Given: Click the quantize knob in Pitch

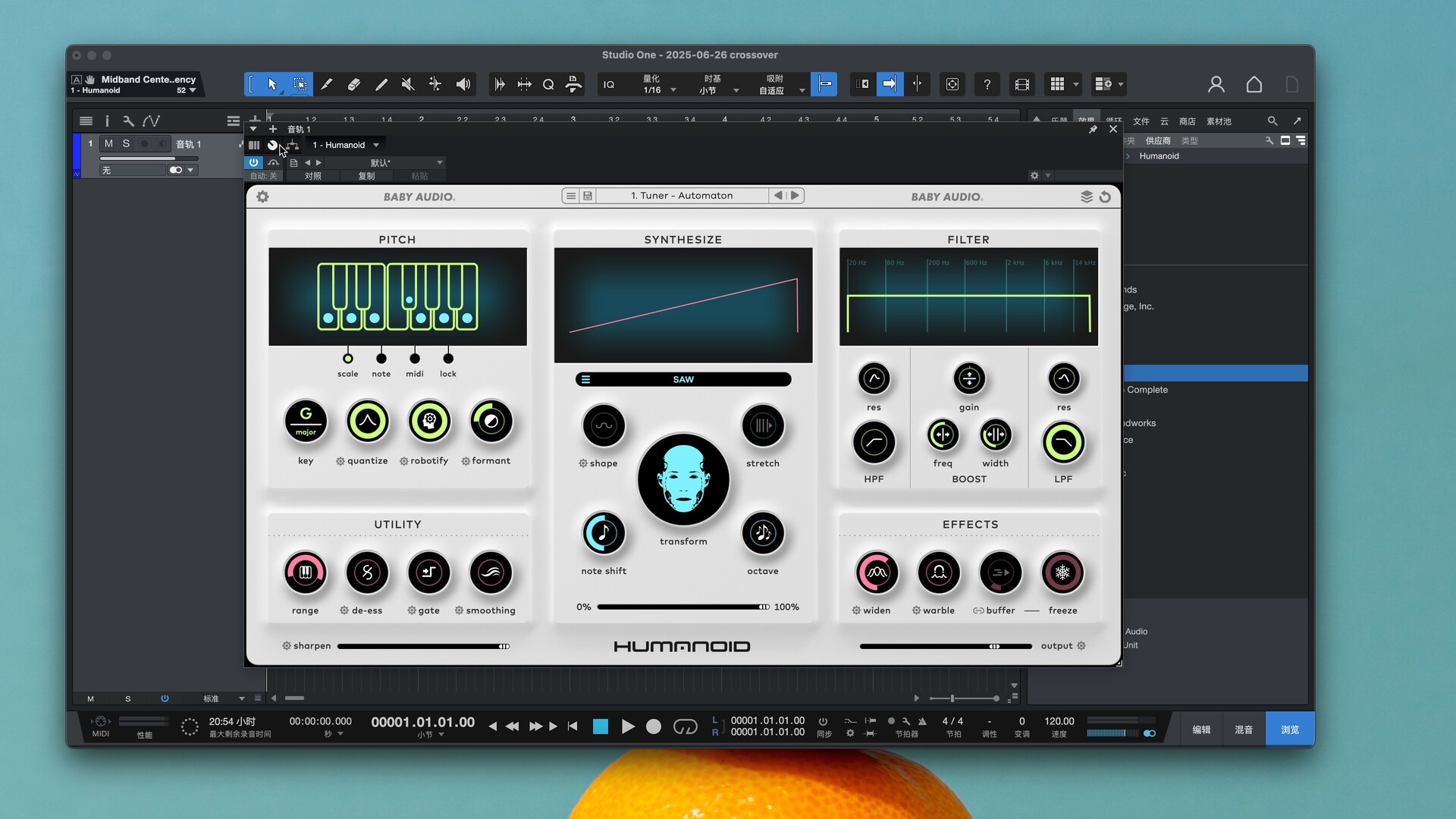Looking at the screenshot, I should tap(368, 421).
